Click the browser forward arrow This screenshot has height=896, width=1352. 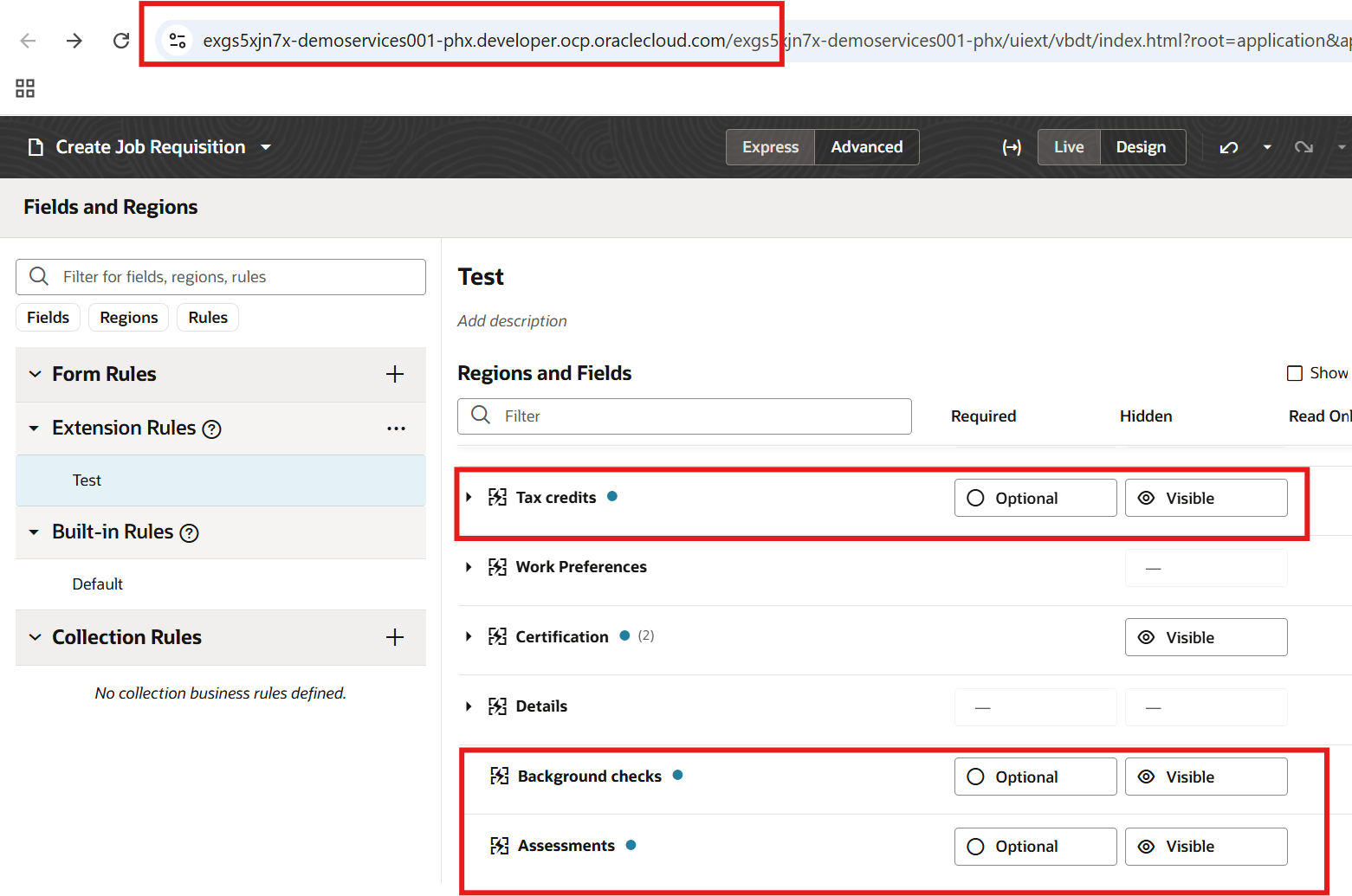[74, 41]
